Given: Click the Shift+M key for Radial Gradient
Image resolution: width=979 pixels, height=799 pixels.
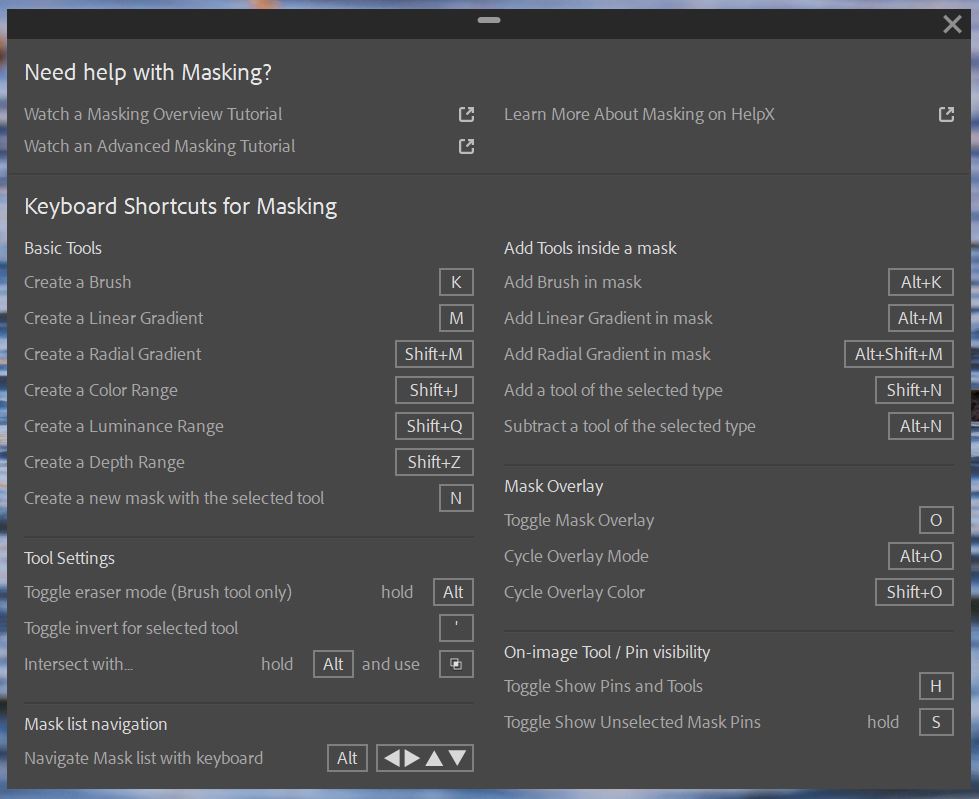Looking at the screenshot, I should click(434, 354).
